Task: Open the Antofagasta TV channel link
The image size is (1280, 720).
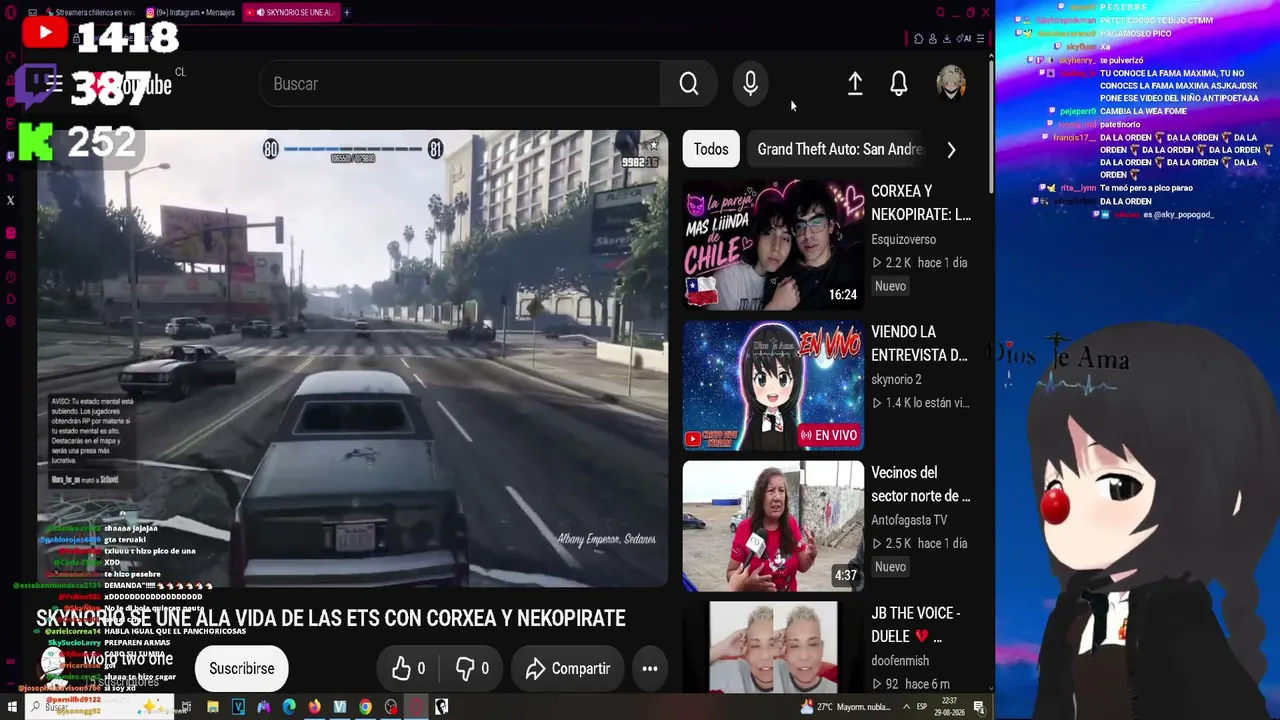Action: pos(909,520)
